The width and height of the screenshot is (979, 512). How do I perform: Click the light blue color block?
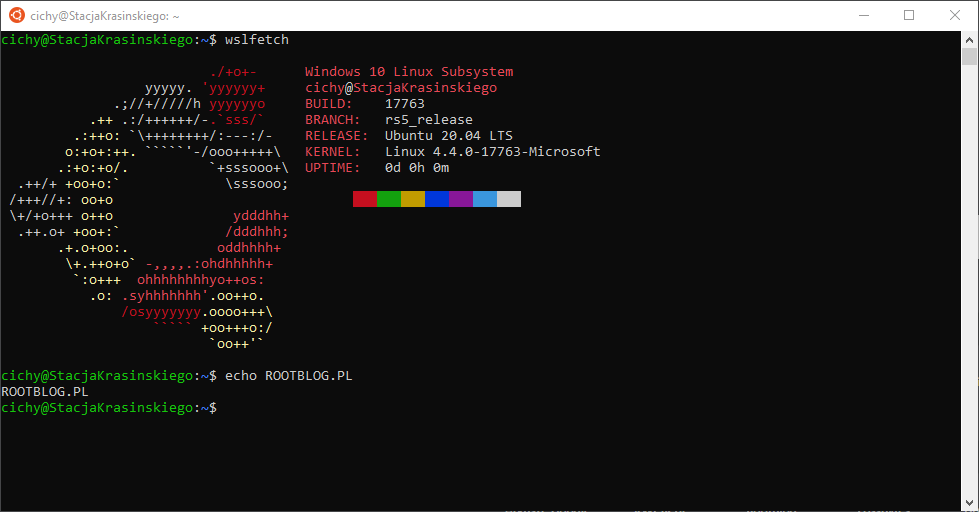[x=485, y=199]
